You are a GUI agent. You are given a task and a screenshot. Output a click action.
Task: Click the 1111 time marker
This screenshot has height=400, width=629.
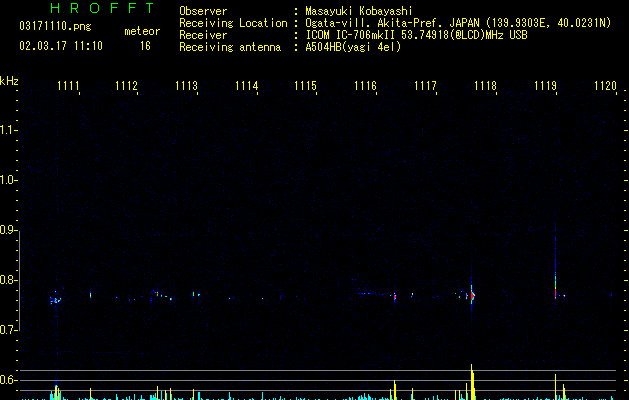[68, 86]
